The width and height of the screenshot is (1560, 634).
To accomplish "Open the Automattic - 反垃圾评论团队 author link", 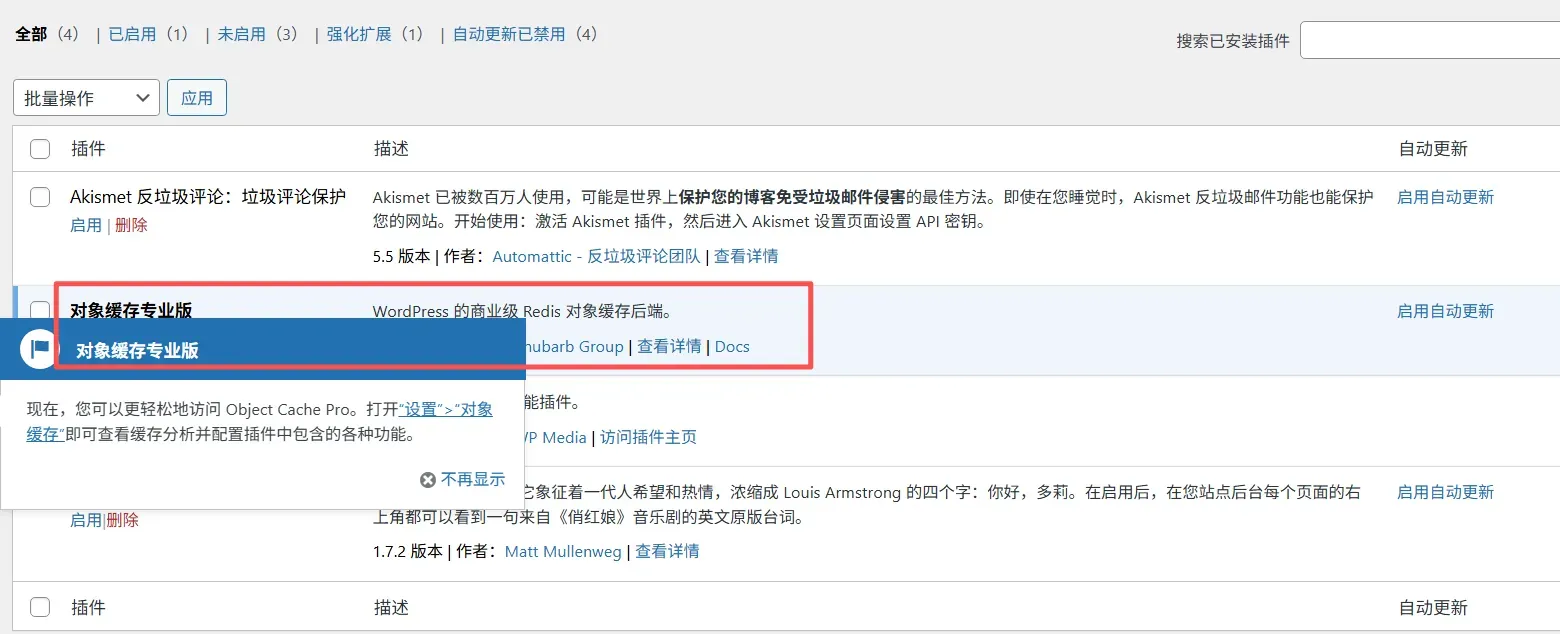I will pos(596,256).
